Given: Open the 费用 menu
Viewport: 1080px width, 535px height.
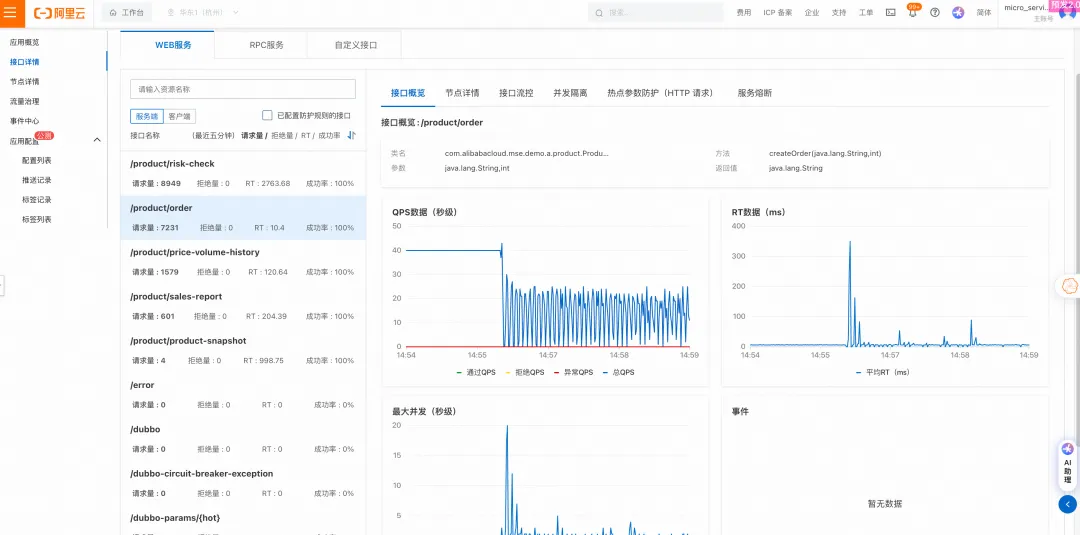Looking at the screenshot, I should tap(744, 12).
